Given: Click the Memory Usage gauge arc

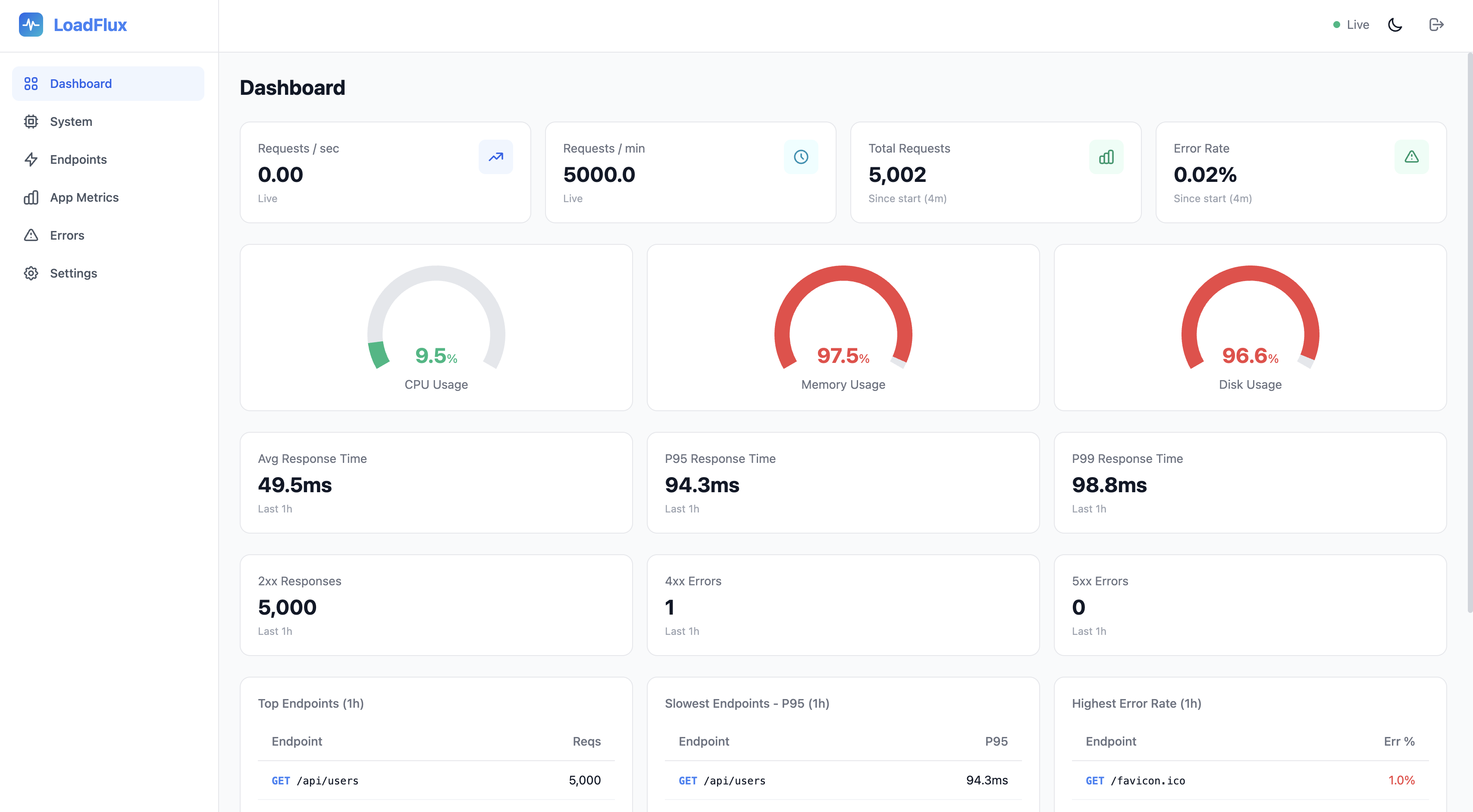Looking at the screenshot, I should [843, 274].
